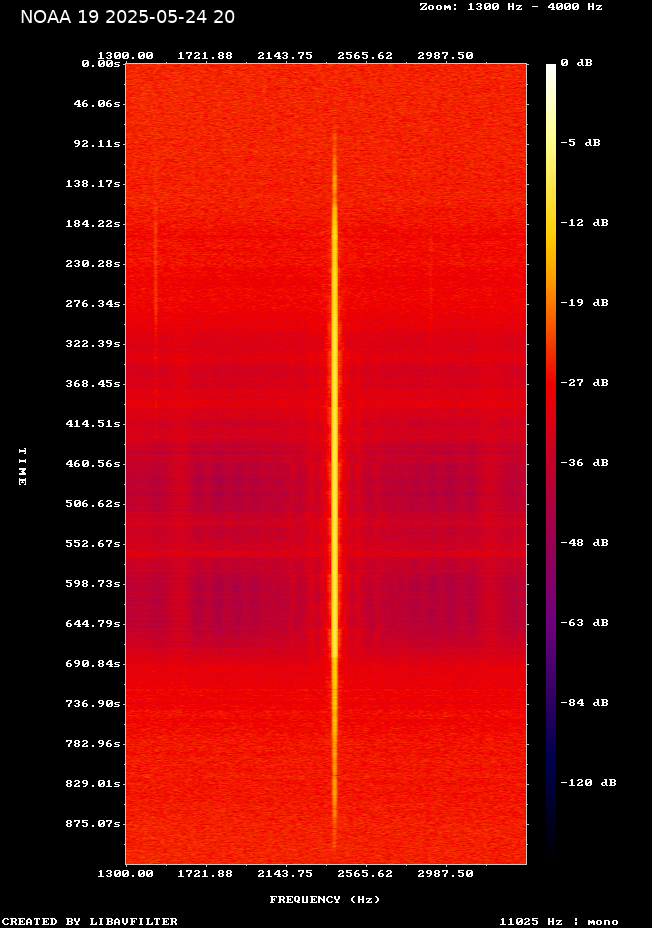Click the "-5 dB" color scale label
652x928 pixels.
pos(580,143)
